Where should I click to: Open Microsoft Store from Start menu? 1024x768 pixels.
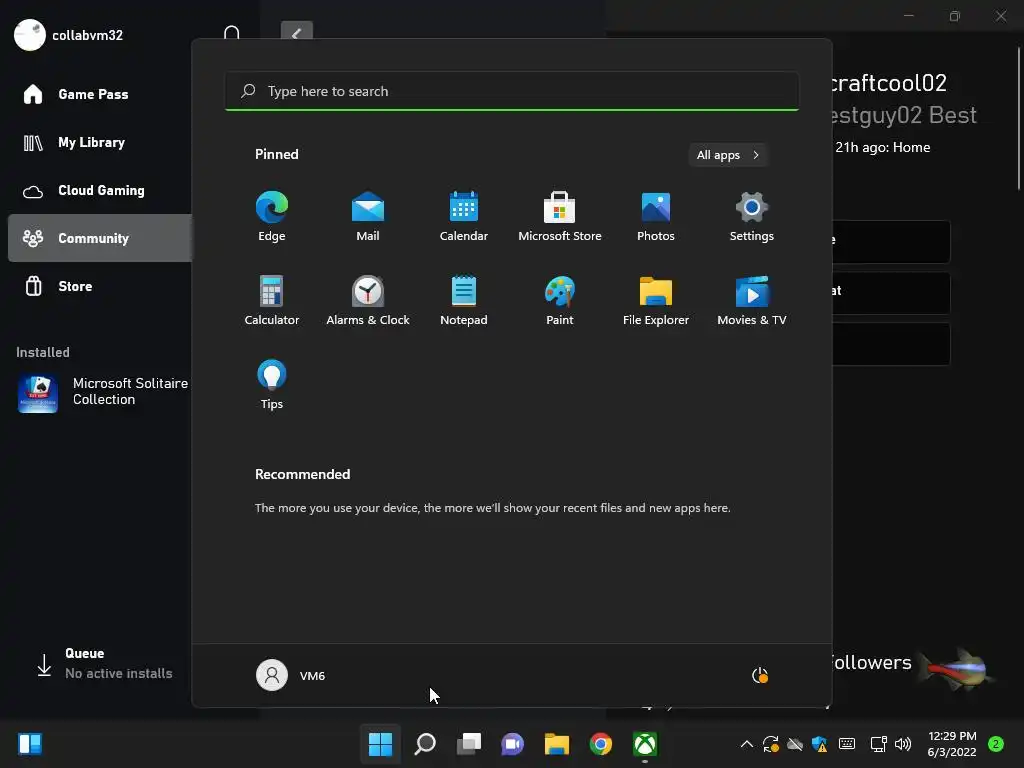click(x=560, y=216)
